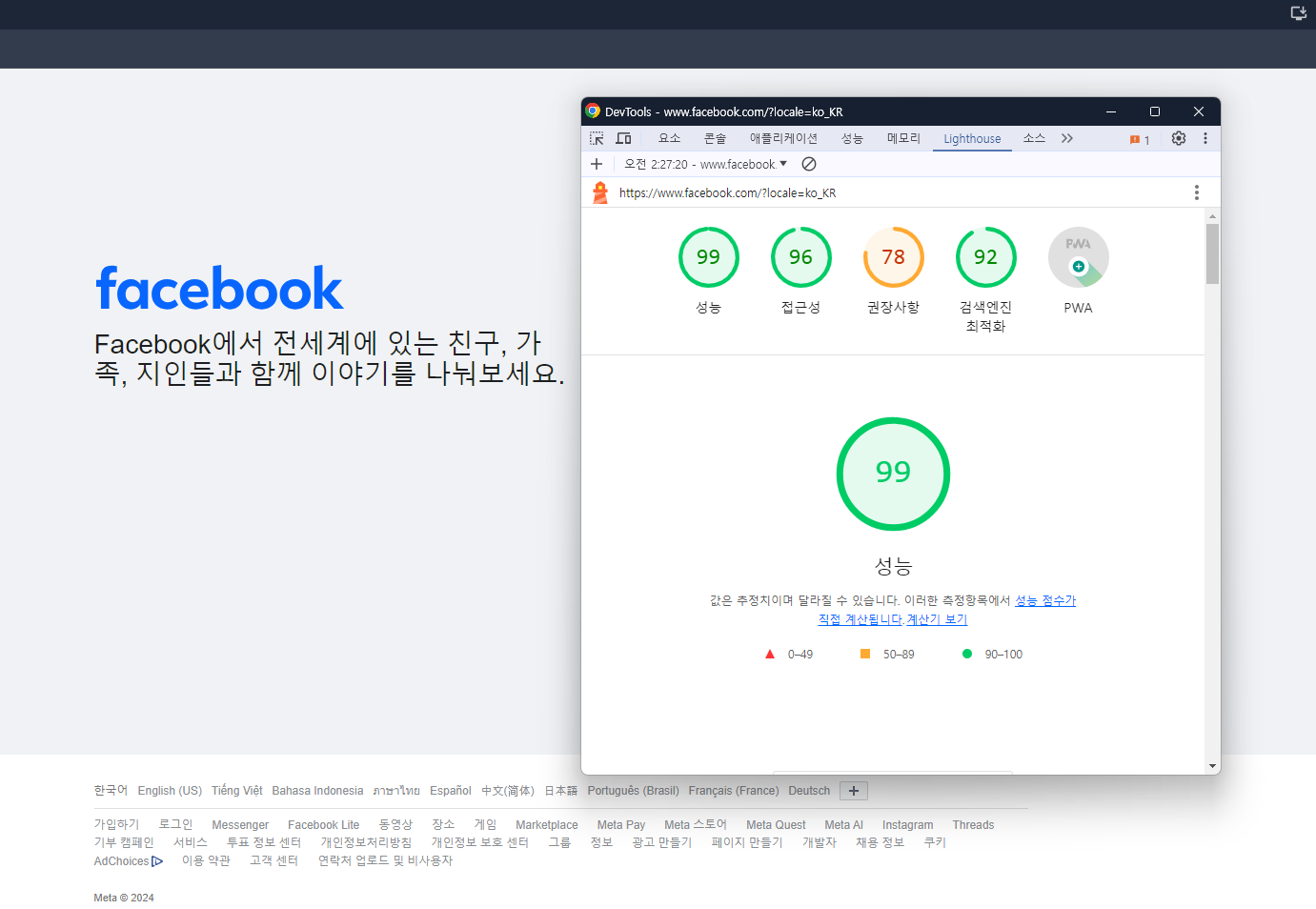Open 이용 약관 footer link
This screenshot has width=1316, height=909.
tap(206, 861)
